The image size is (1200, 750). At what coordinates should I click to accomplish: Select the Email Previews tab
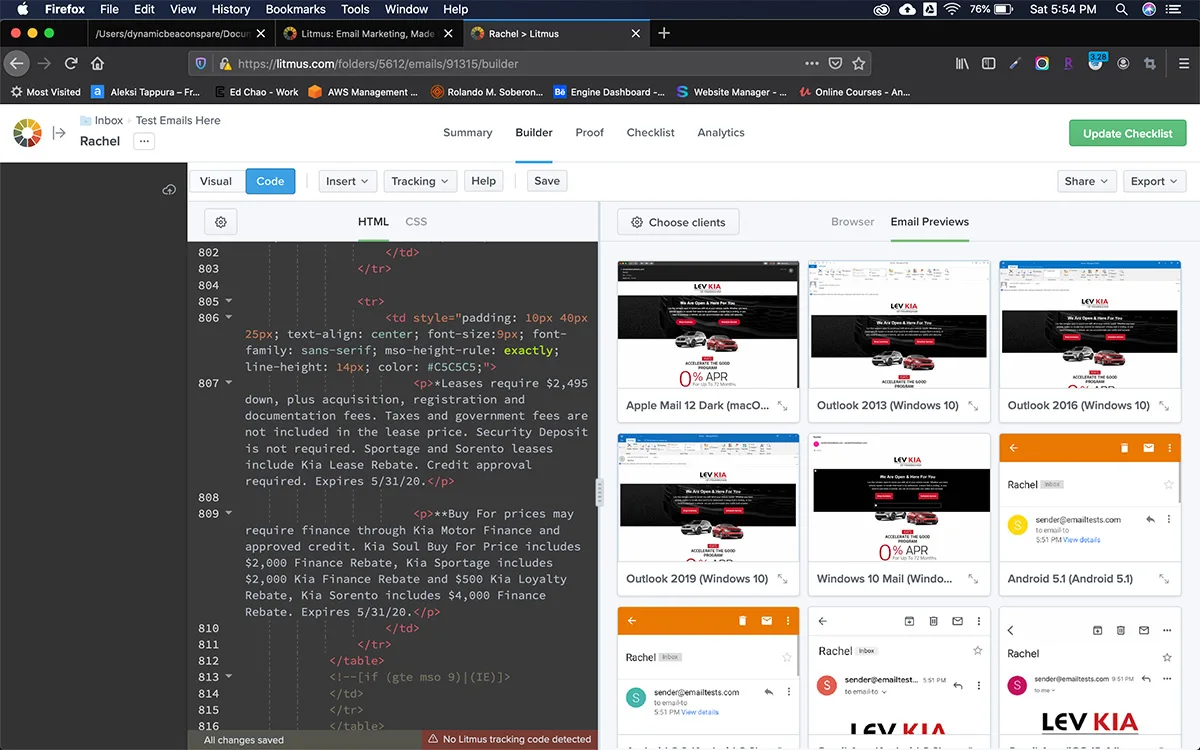click(930, 222)
